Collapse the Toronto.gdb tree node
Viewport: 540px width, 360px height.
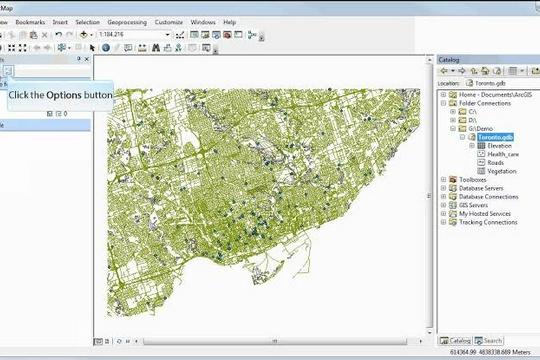point(463,137)
